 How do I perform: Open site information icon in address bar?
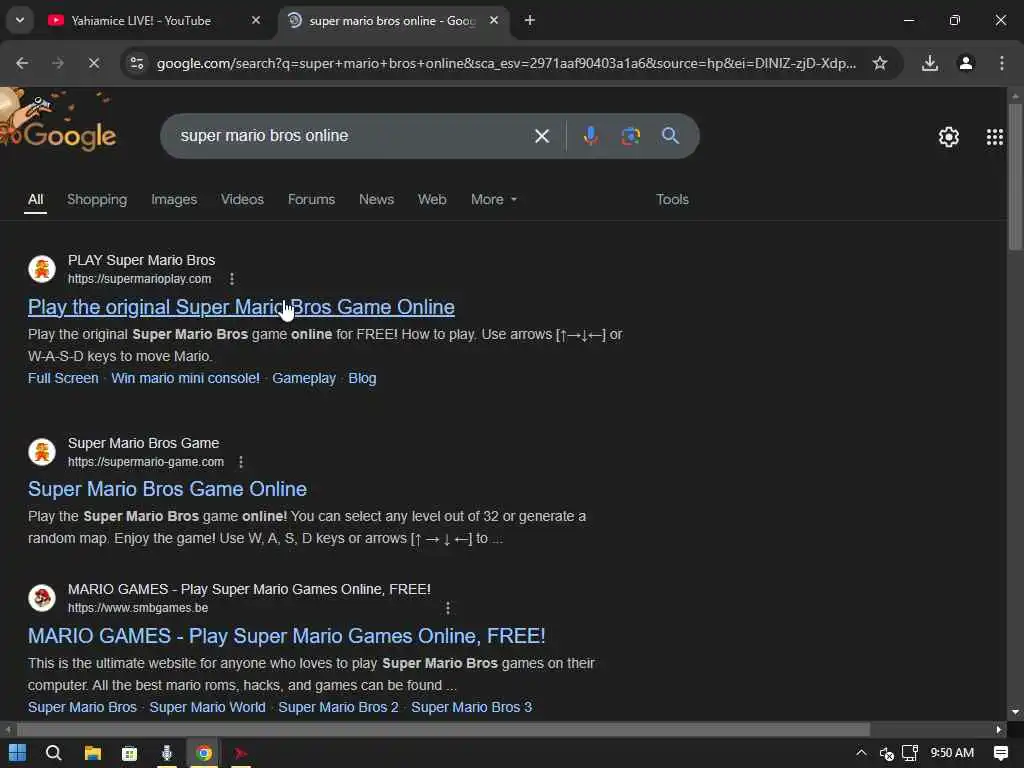[137, 63]
